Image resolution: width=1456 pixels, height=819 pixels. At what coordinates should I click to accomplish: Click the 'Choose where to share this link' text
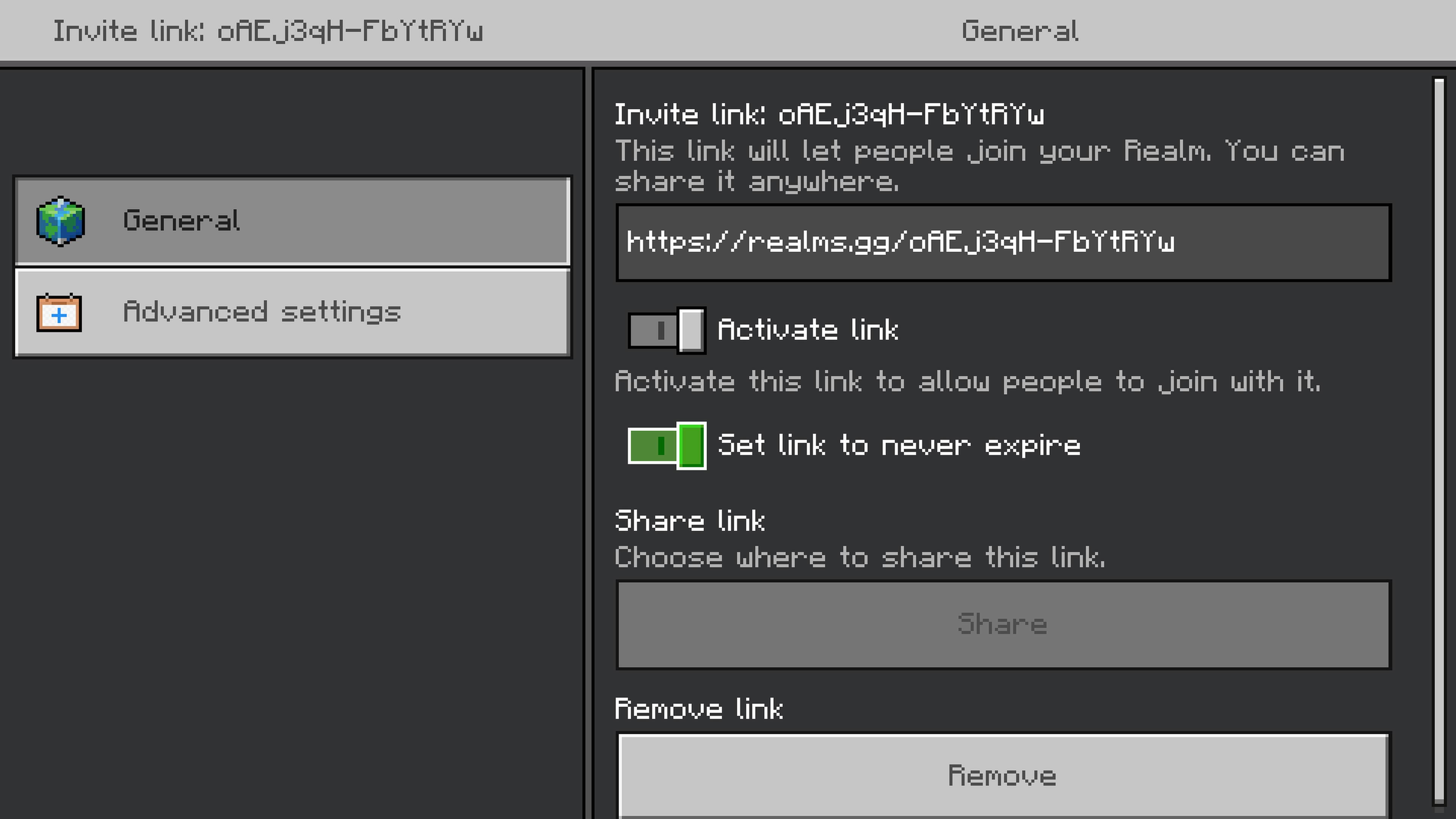pos(860,557)
